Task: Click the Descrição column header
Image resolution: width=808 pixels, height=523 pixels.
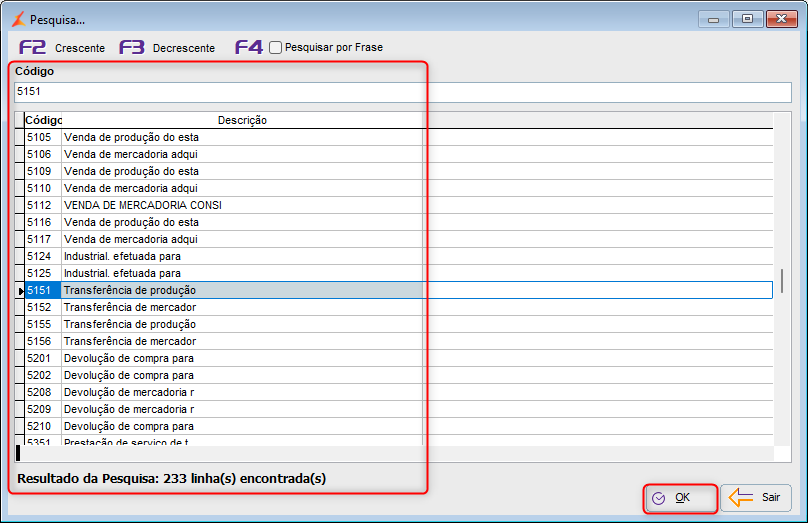Action: pyautogui.click(x=242, y=120)
